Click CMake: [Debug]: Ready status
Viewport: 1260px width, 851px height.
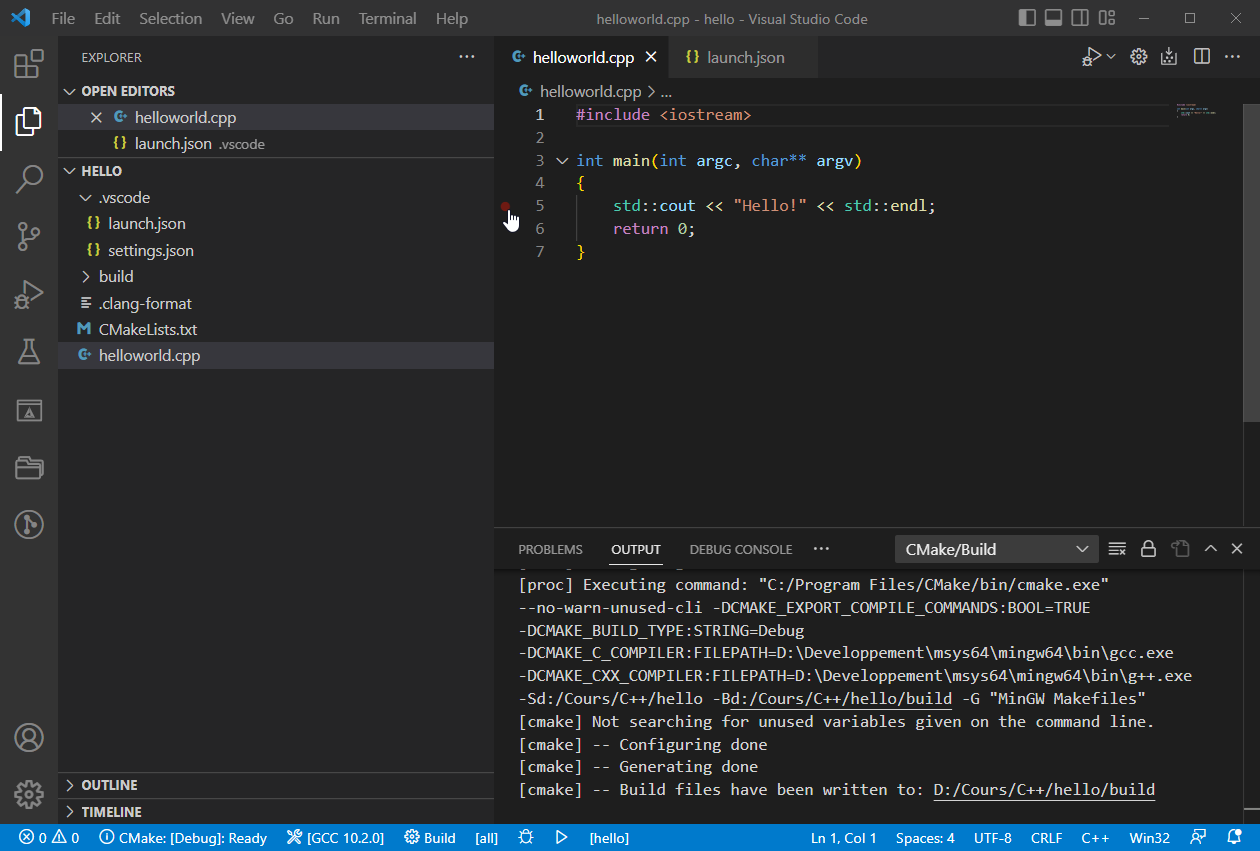183,838
